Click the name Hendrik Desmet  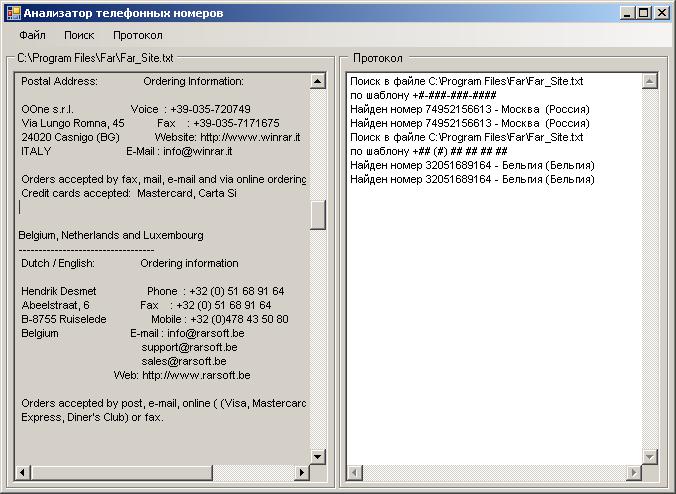point(59,291)
